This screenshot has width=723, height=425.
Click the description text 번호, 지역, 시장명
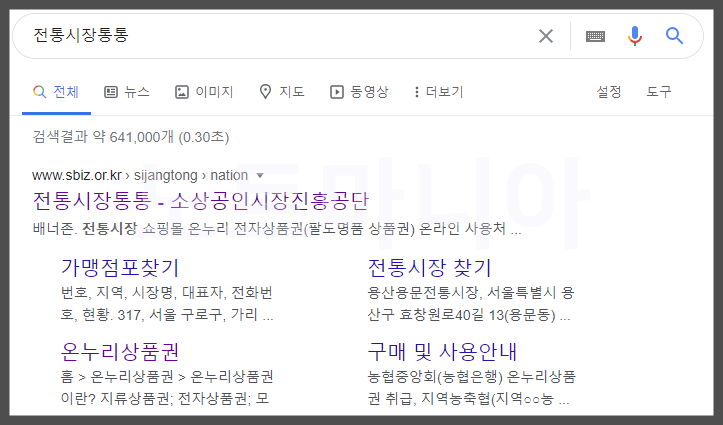167,304
